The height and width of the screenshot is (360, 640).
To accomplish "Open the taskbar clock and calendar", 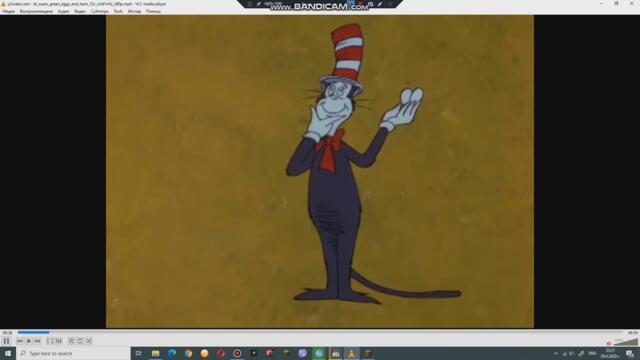I will (x=610, y=353).
